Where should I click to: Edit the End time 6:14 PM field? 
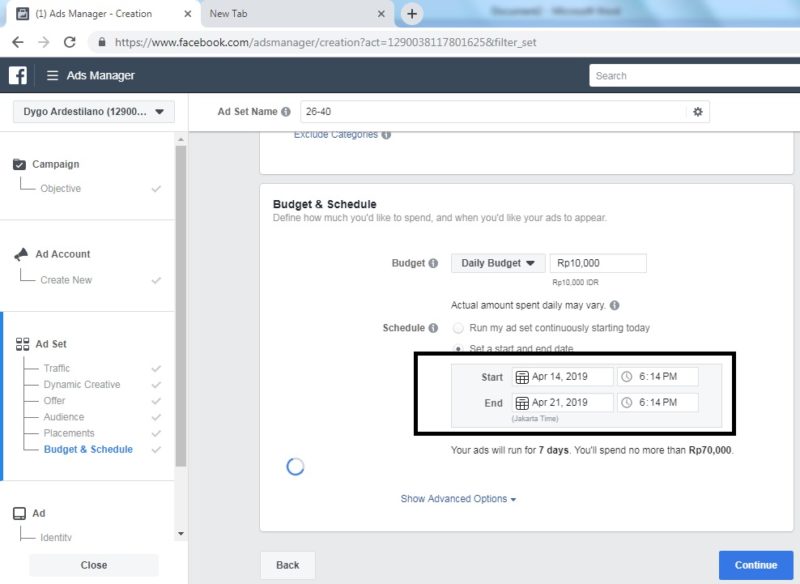pos(658,403)
